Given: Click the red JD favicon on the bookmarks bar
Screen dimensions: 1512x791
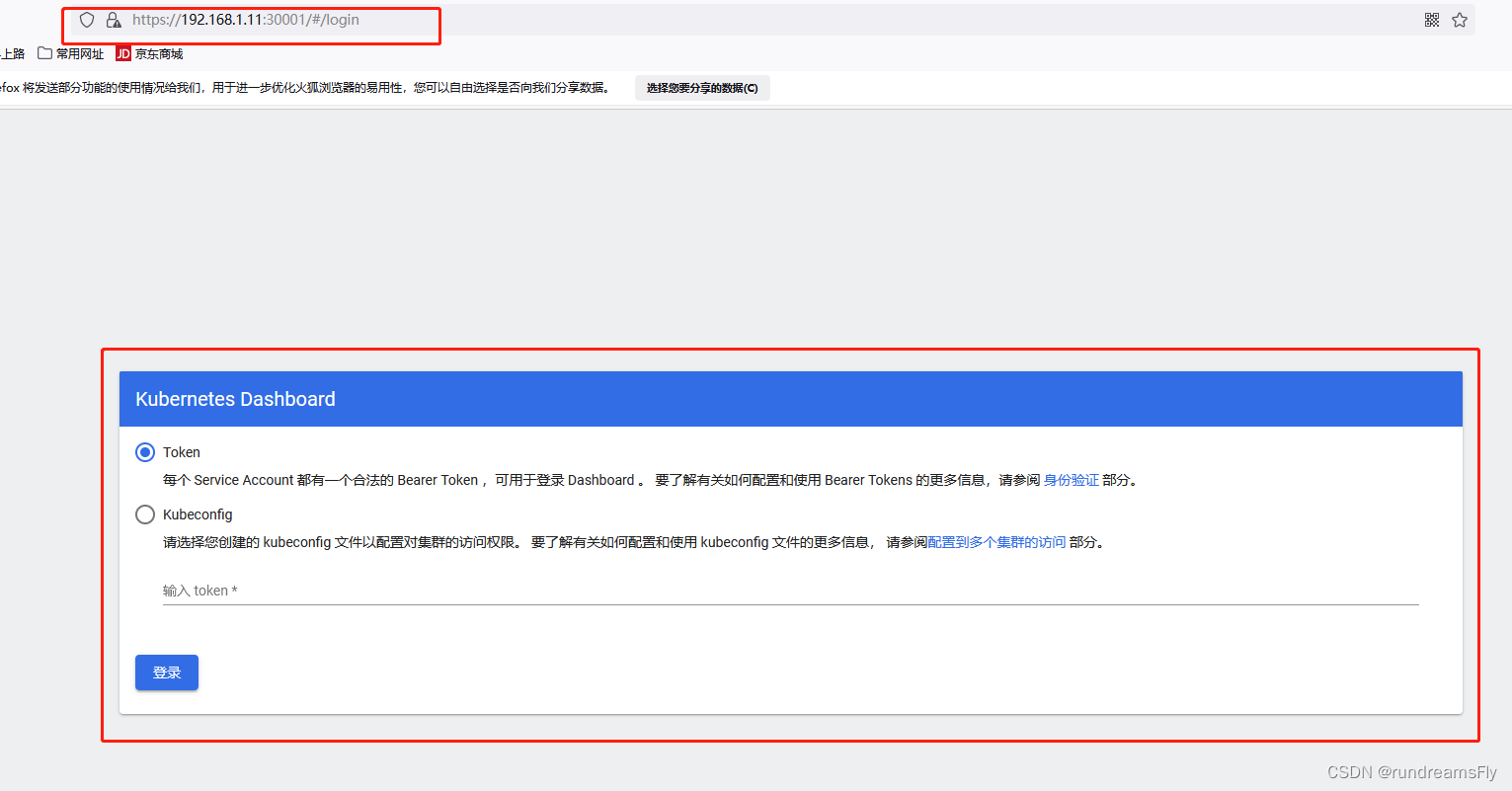Looking at the screenshot, I should point(122,53).
